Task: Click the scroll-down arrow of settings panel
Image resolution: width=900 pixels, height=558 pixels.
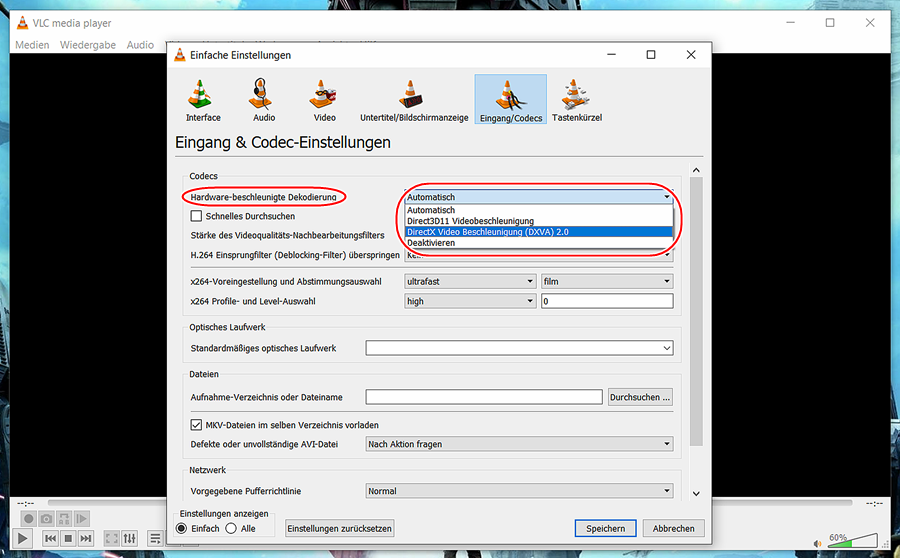Action: [x=696, y=493]
